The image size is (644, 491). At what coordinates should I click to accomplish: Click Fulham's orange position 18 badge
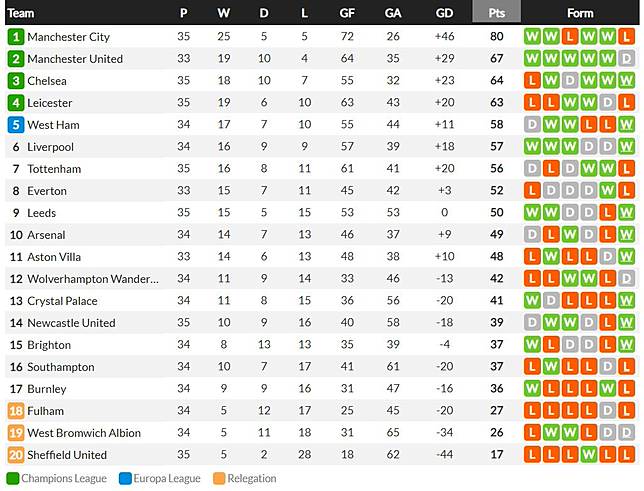click(15, 411)
